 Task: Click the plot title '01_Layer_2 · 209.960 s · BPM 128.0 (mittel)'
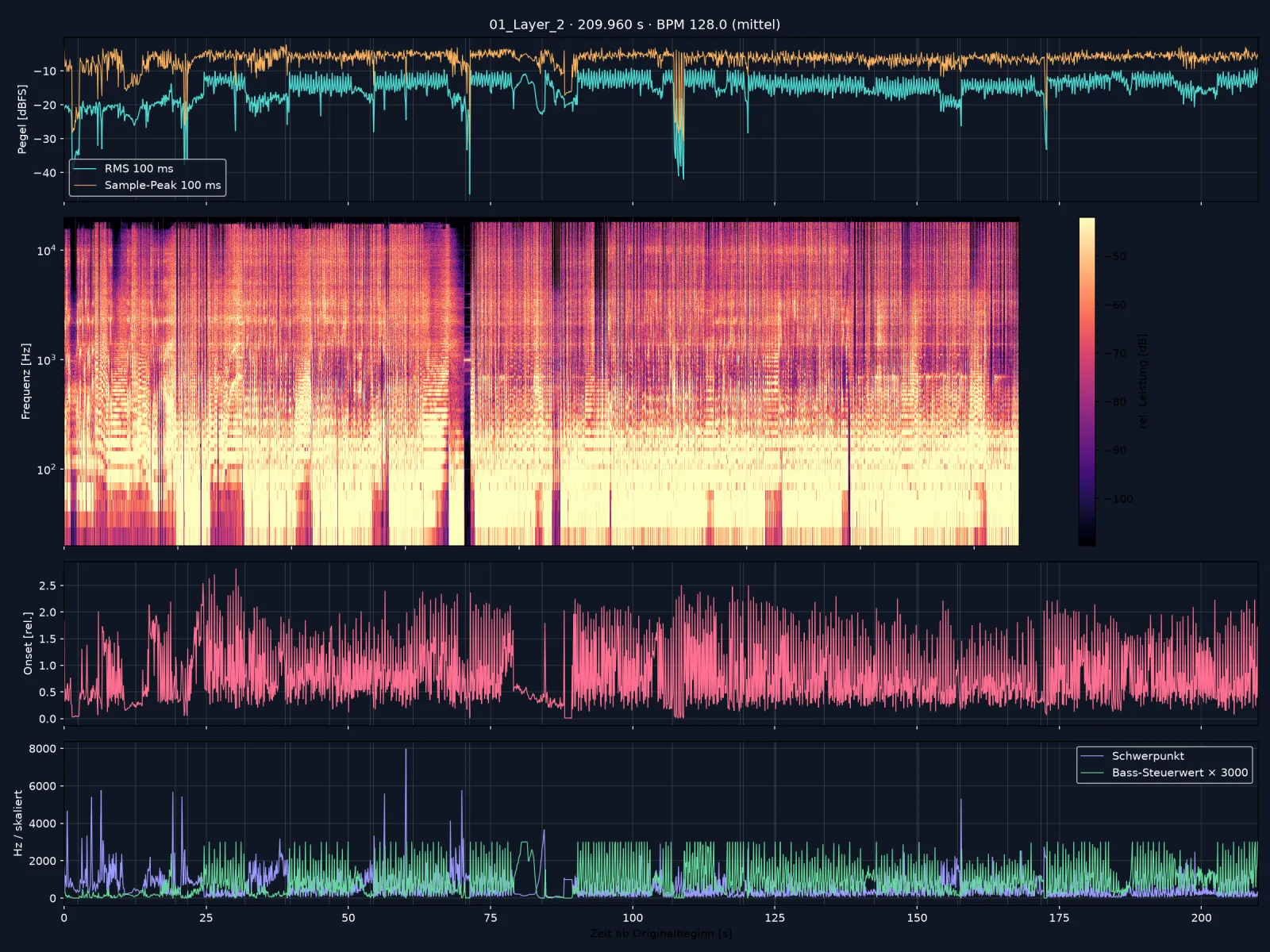[x=634, y=25]
